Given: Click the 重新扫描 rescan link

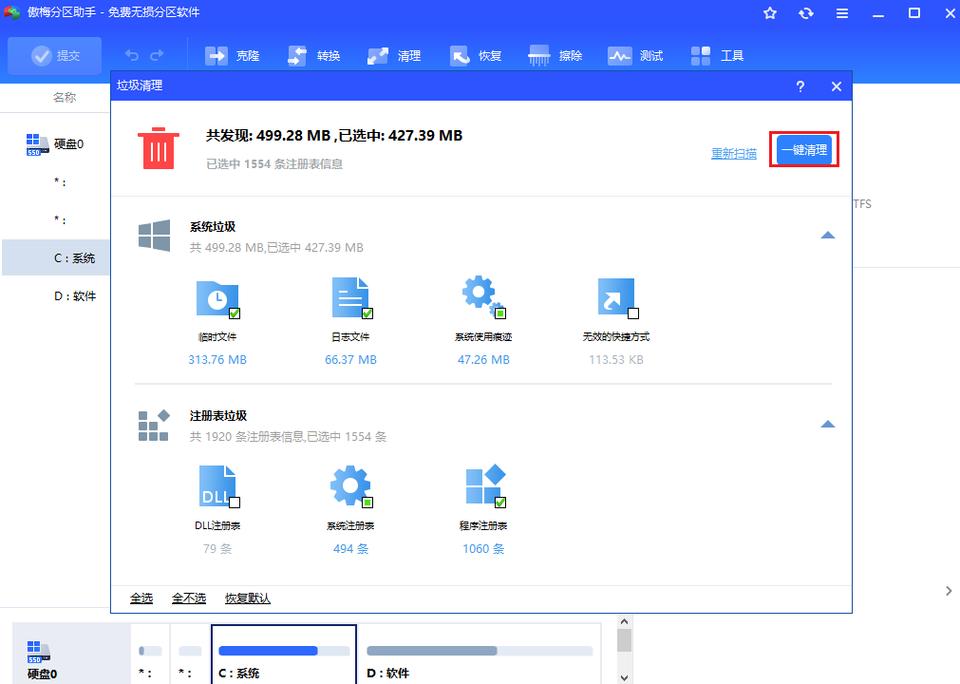Looking at the screenshot, I should click(x=733, y=153).
